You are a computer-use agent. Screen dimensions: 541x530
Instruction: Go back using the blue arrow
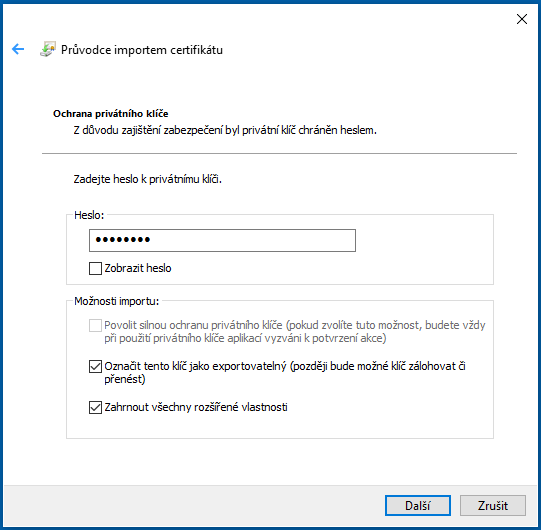point(18,49)
